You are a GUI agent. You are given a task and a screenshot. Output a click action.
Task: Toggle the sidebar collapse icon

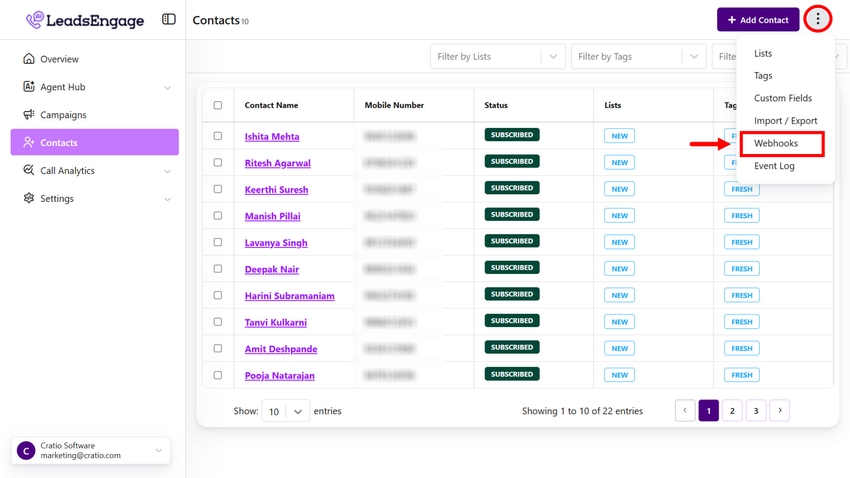168,20
